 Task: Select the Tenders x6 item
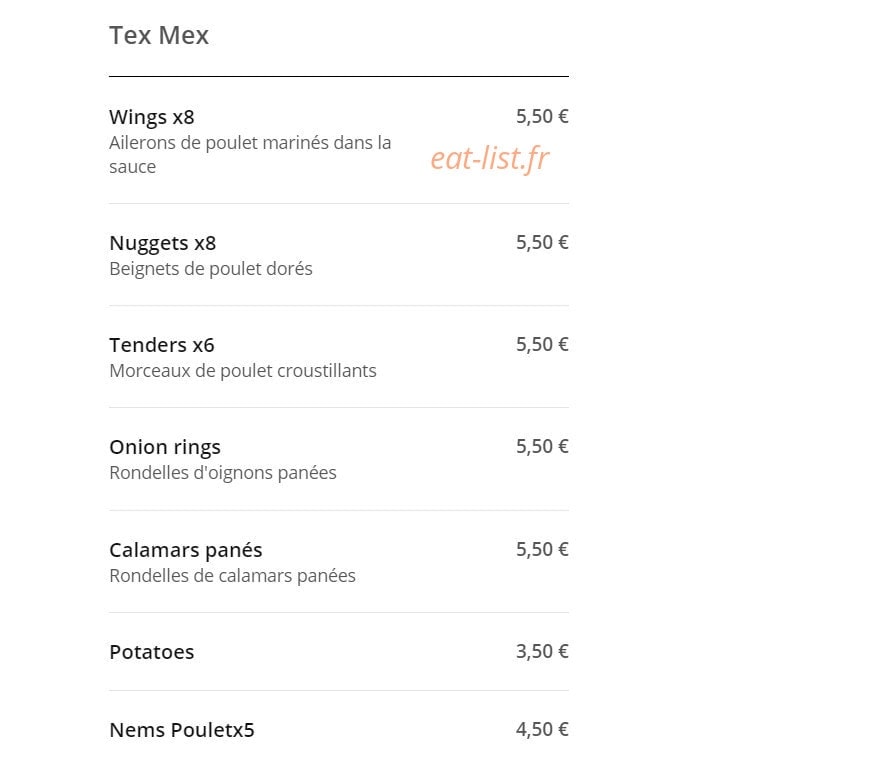[x=162, y=344]
